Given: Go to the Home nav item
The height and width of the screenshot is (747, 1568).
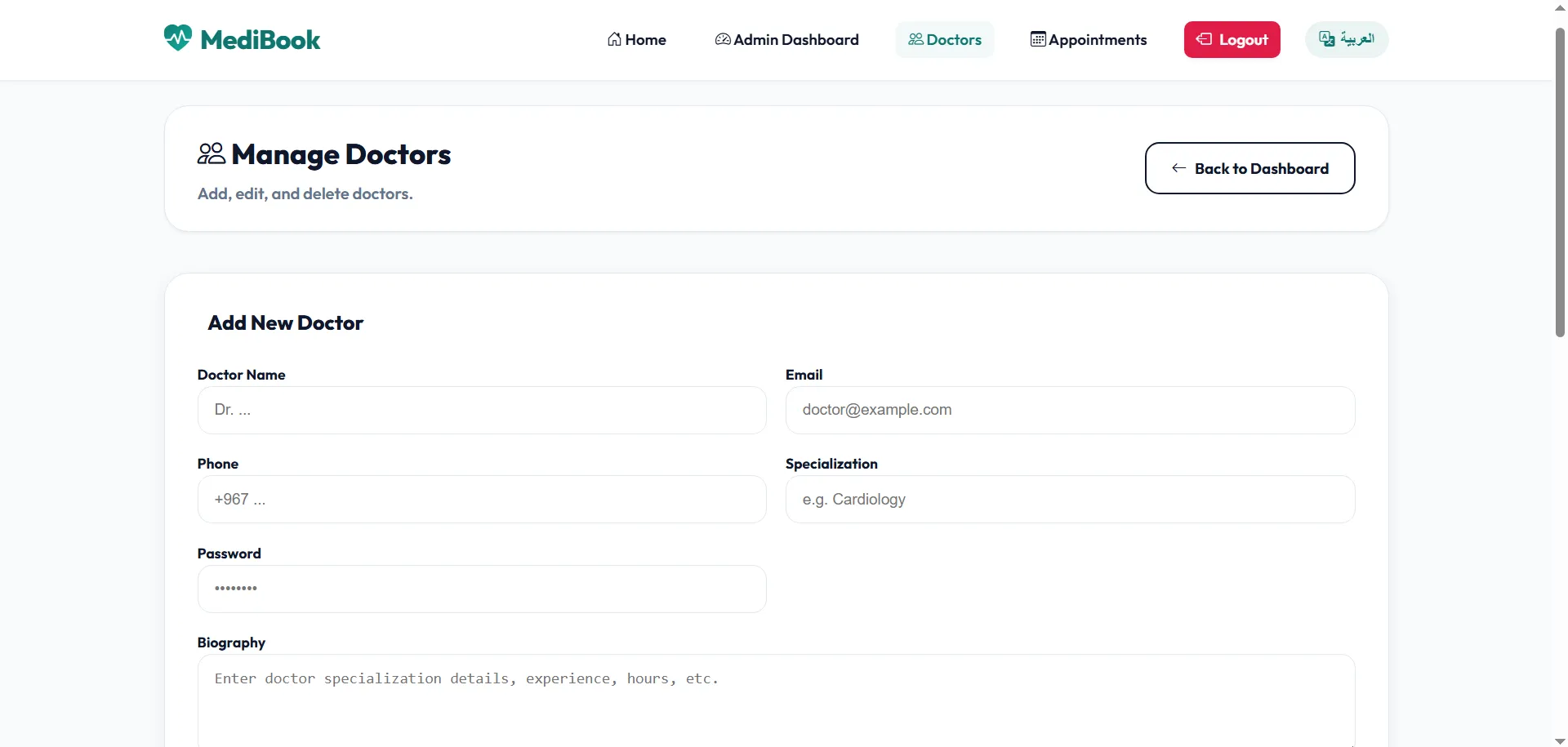Looking at the screenshot, I should pos(637,39).
